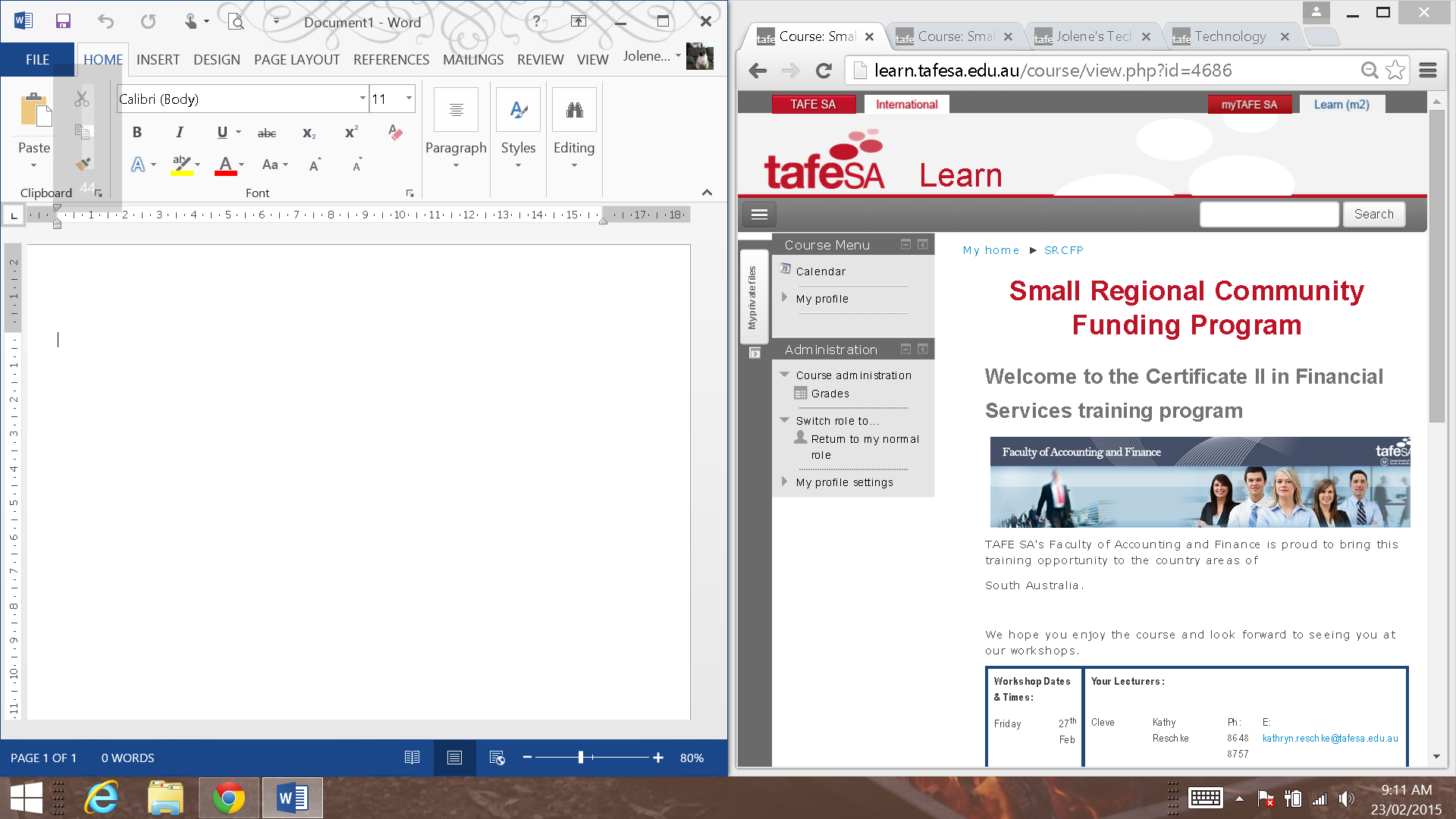Image resolution: width=1456 pixels, height=819 pixels.
Task: Open highlight color dropdown arrow
Action: (198, 165)
